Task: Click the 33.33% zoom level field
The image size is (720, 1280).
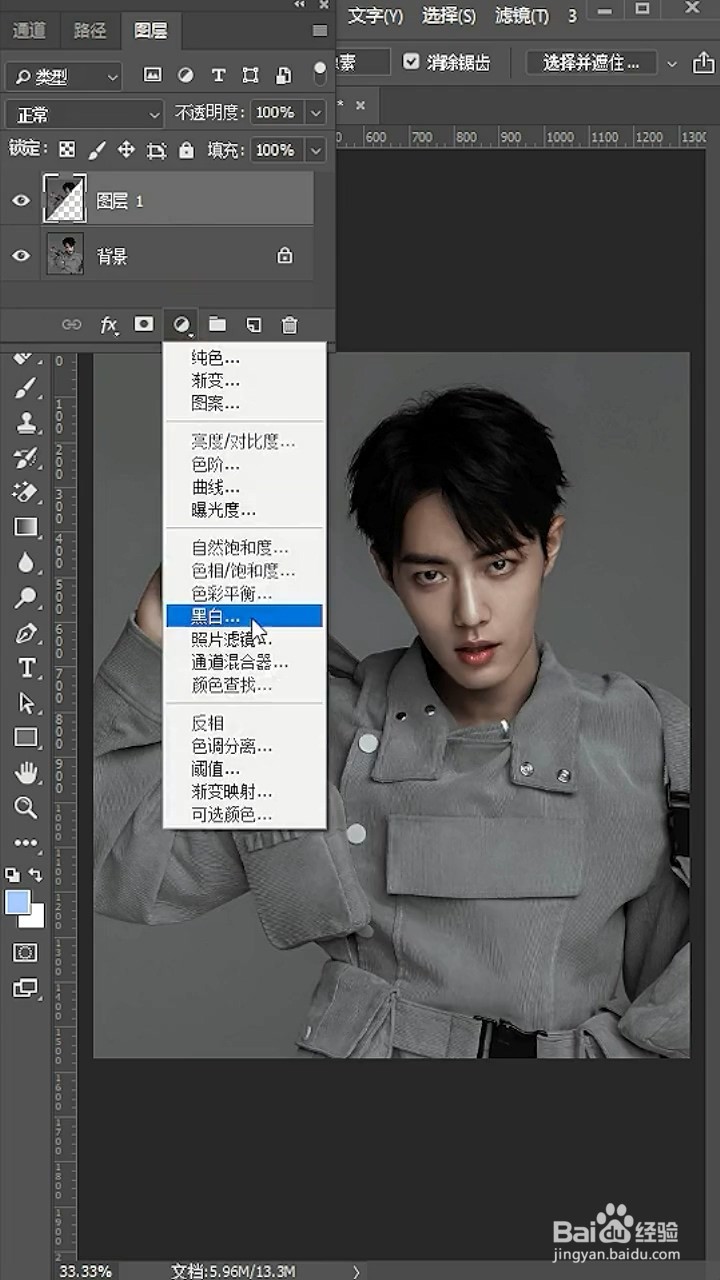Action: [86, 1271]
